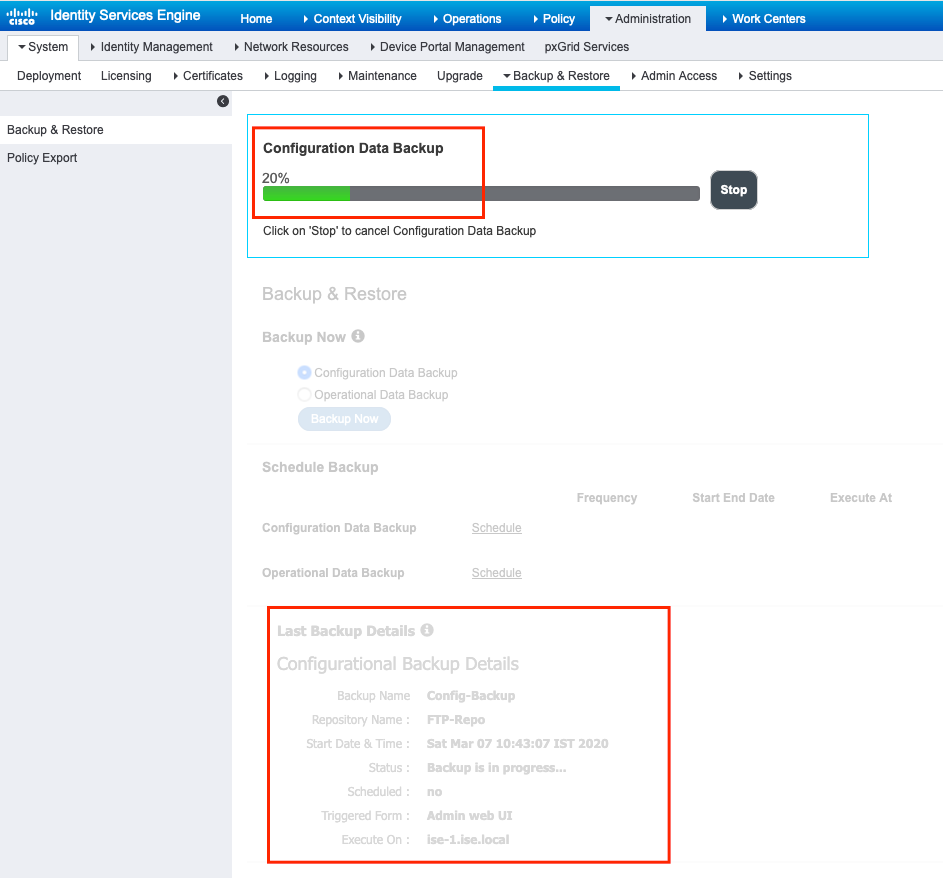Open the Licensing page
Viewport: 943px width, 878px height.
coord(126,76)
